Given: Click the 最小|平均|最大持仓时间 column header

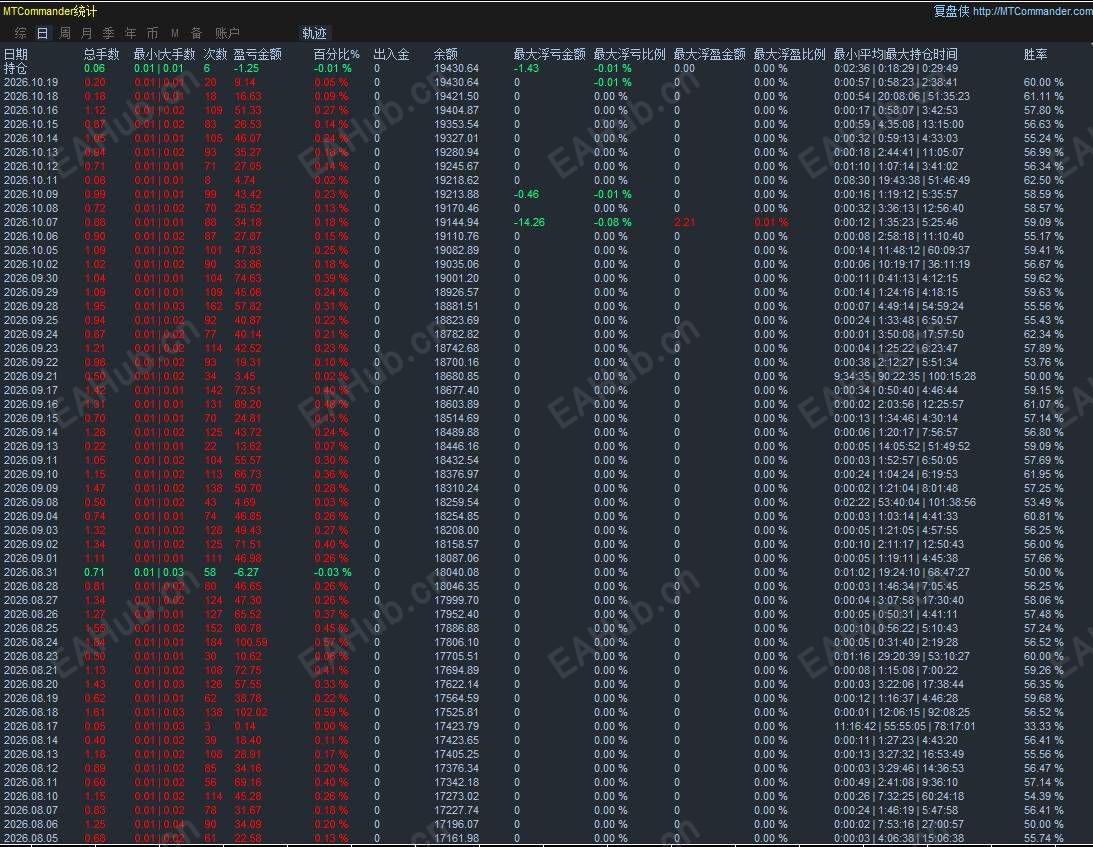Looking at the screenshot, I should pyautogui.click(x=896, y=54).
